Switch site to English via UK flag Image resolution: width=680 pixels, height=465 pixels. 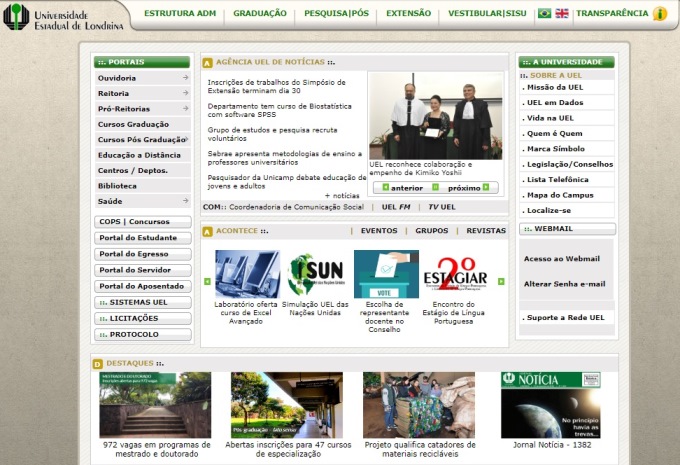point(562,13)
